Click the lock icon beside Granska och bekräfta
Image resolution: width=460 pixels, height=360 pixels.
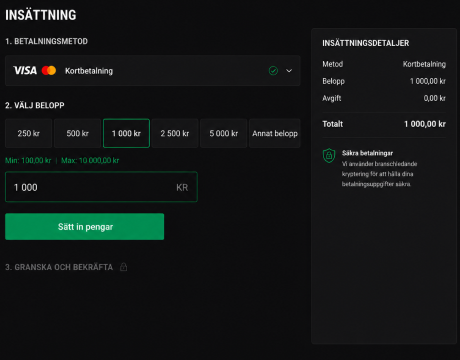(x=123, y=267)
